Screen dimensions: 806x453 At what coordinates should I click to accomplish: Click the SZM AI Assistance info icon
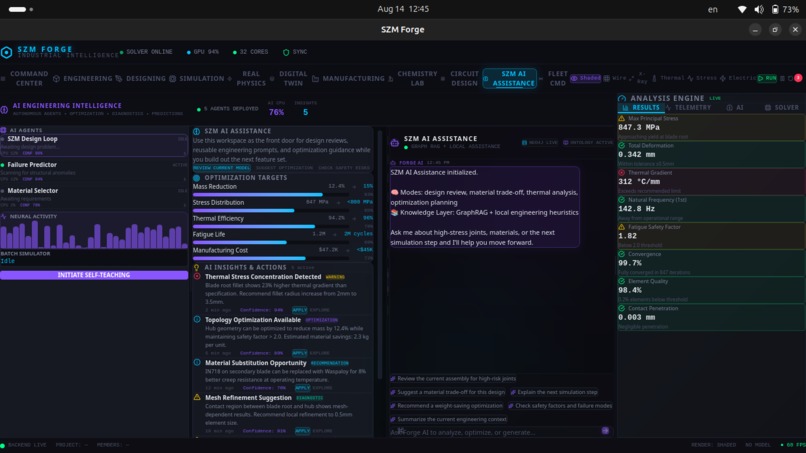point(196,131)
